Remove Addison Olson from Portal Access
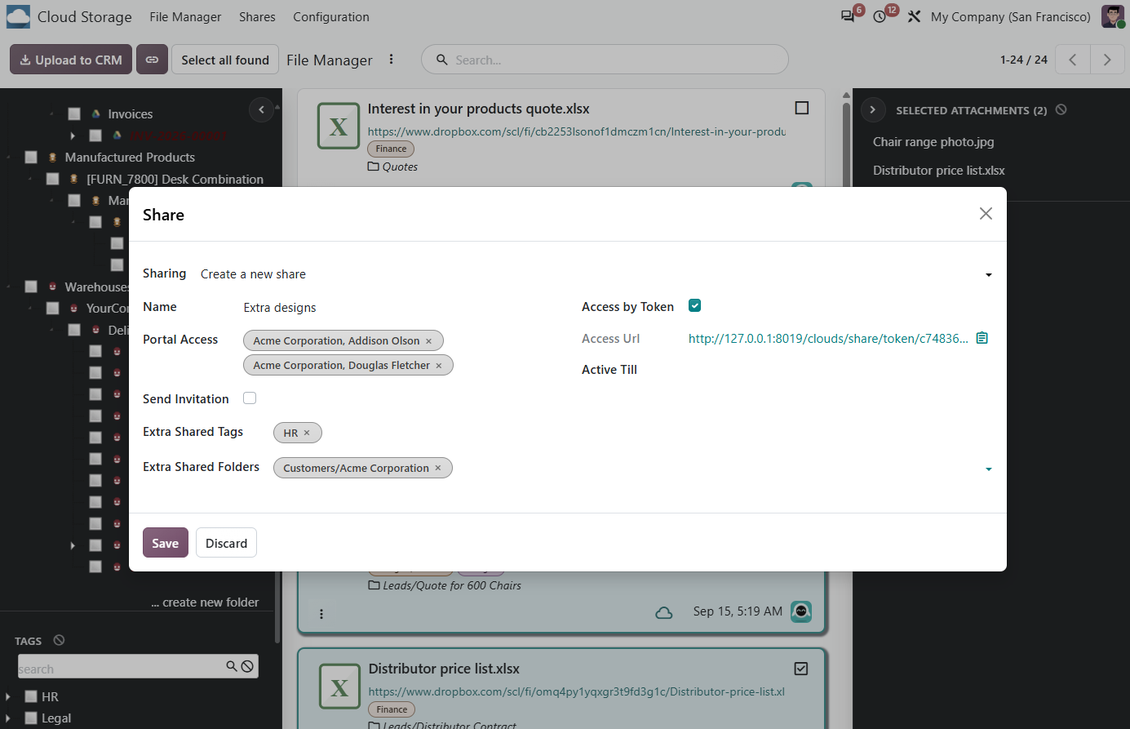This screenshot has height=729, width=1130. (429, 341)
